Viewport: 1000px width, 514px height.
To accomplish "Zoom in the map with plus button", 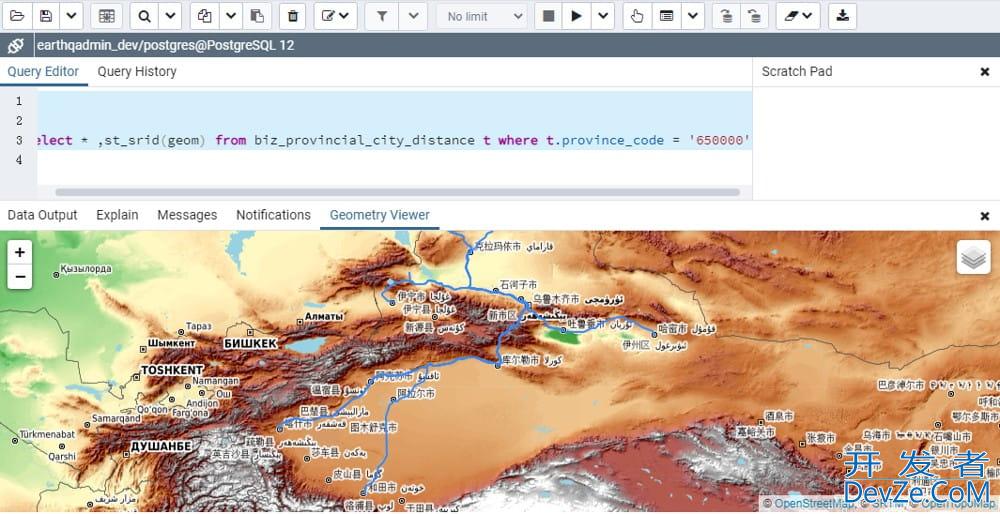I will [20, 252].
